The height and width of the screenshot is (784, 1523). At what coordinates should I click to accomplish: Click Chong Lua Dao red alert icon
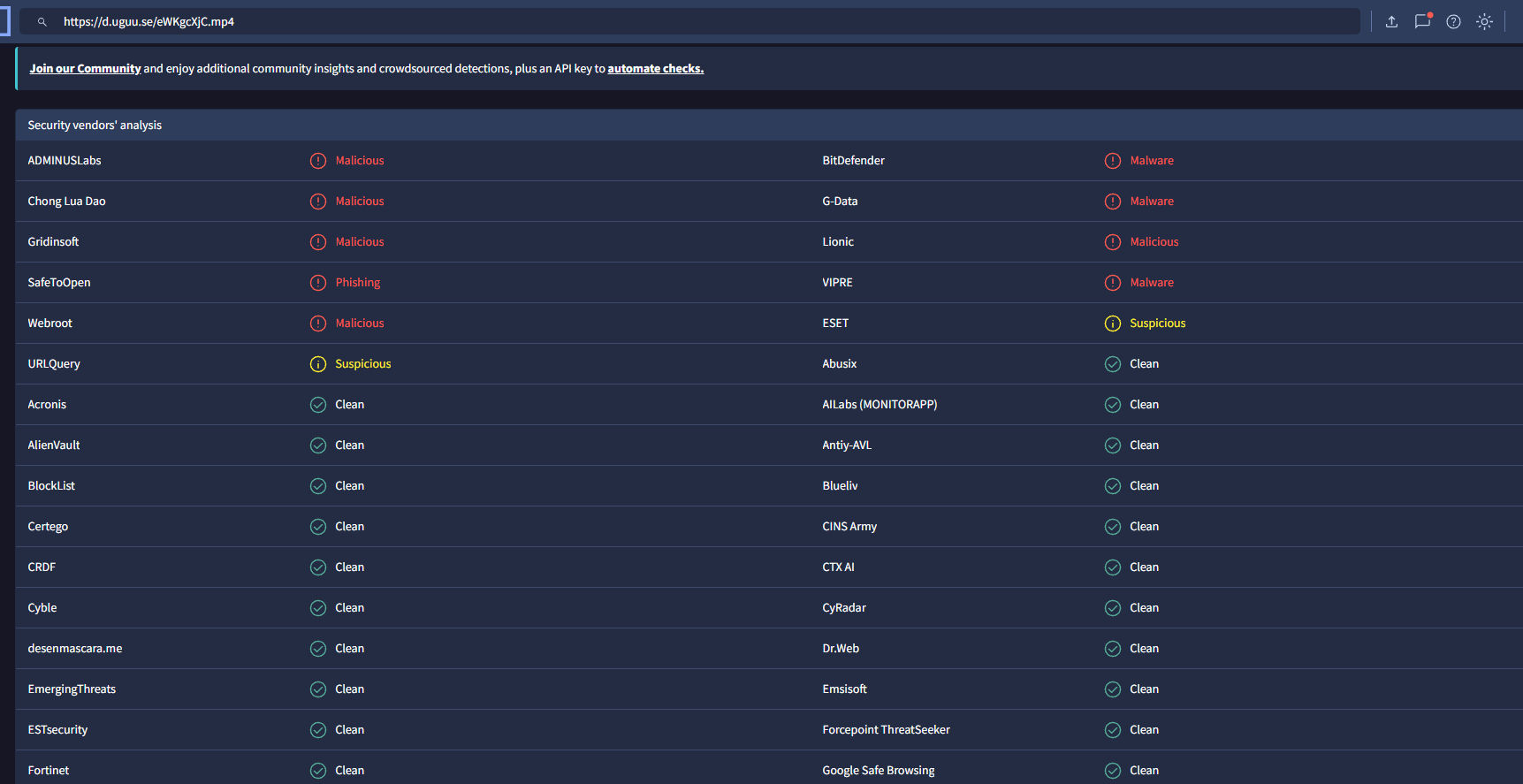(318, 202)
